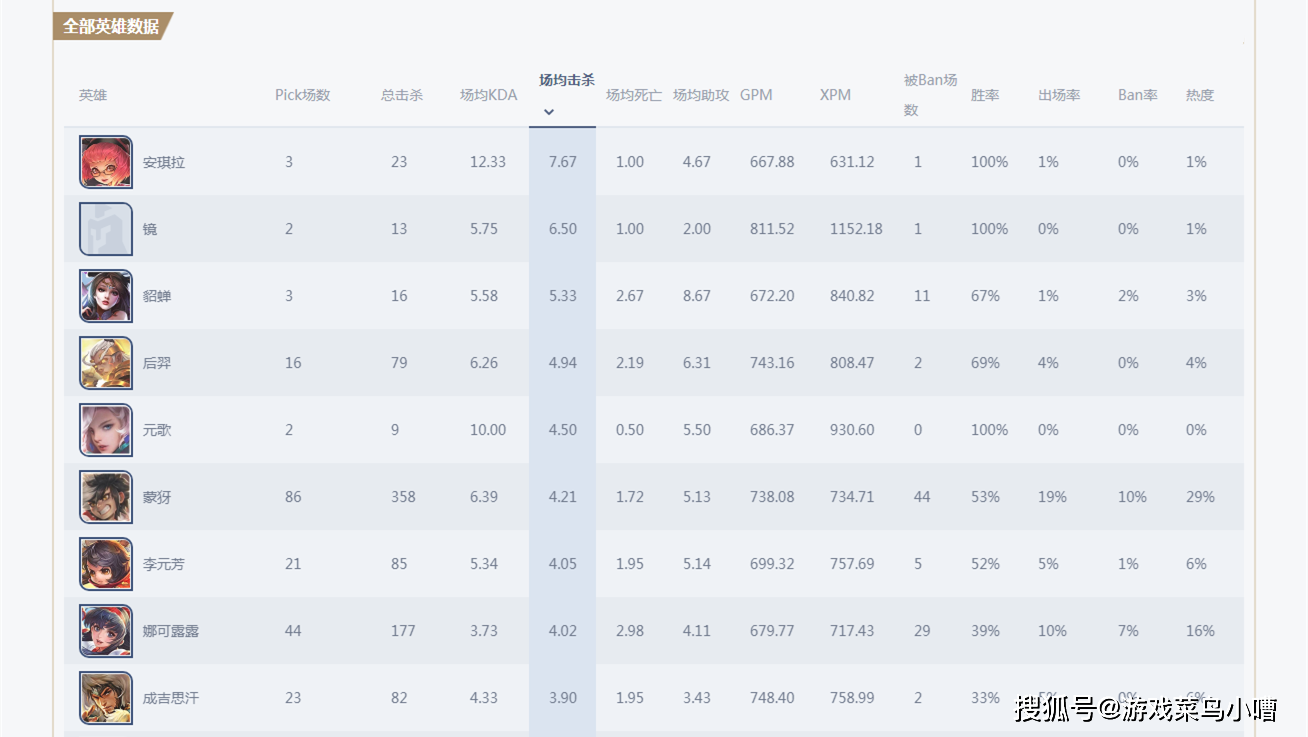Image resolution: width=1308 pixels, height=737 pixels.
Task: Click XPM column header
Action: 835,95
